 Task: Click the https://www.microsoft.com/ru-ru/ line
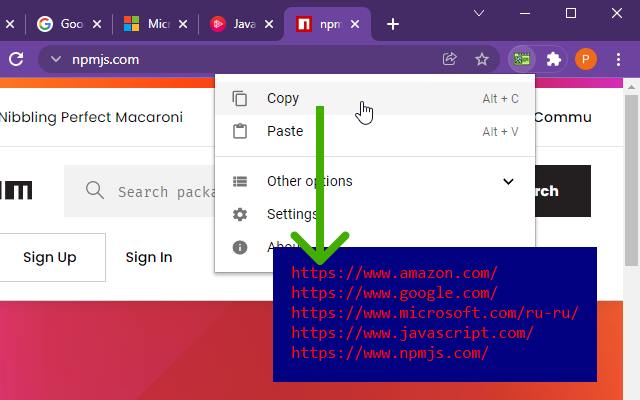point(435,313)
